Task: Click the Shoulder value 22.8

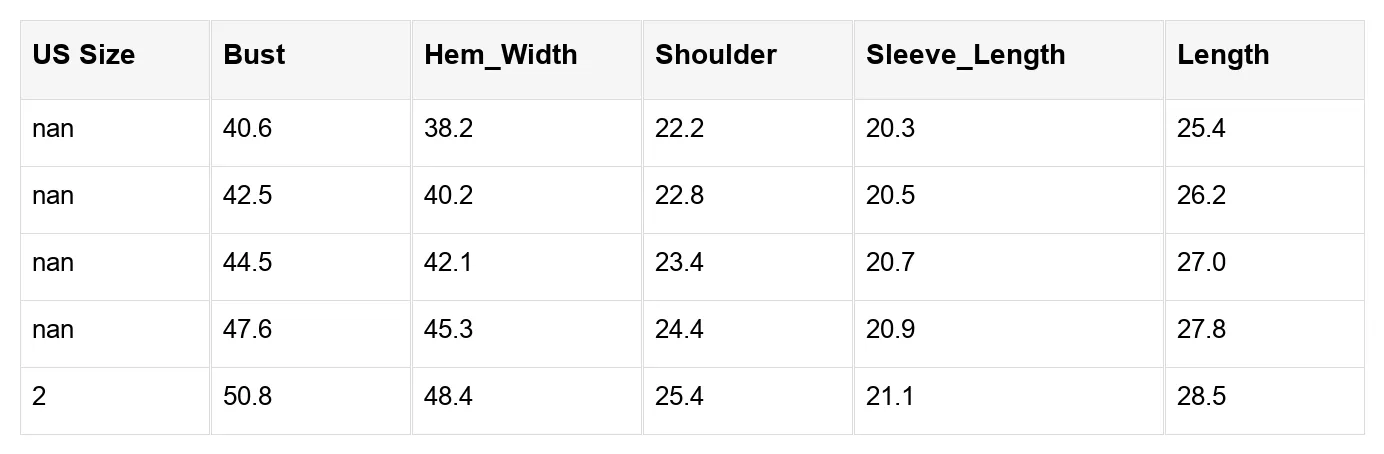Action: click(x=679, y=196)
